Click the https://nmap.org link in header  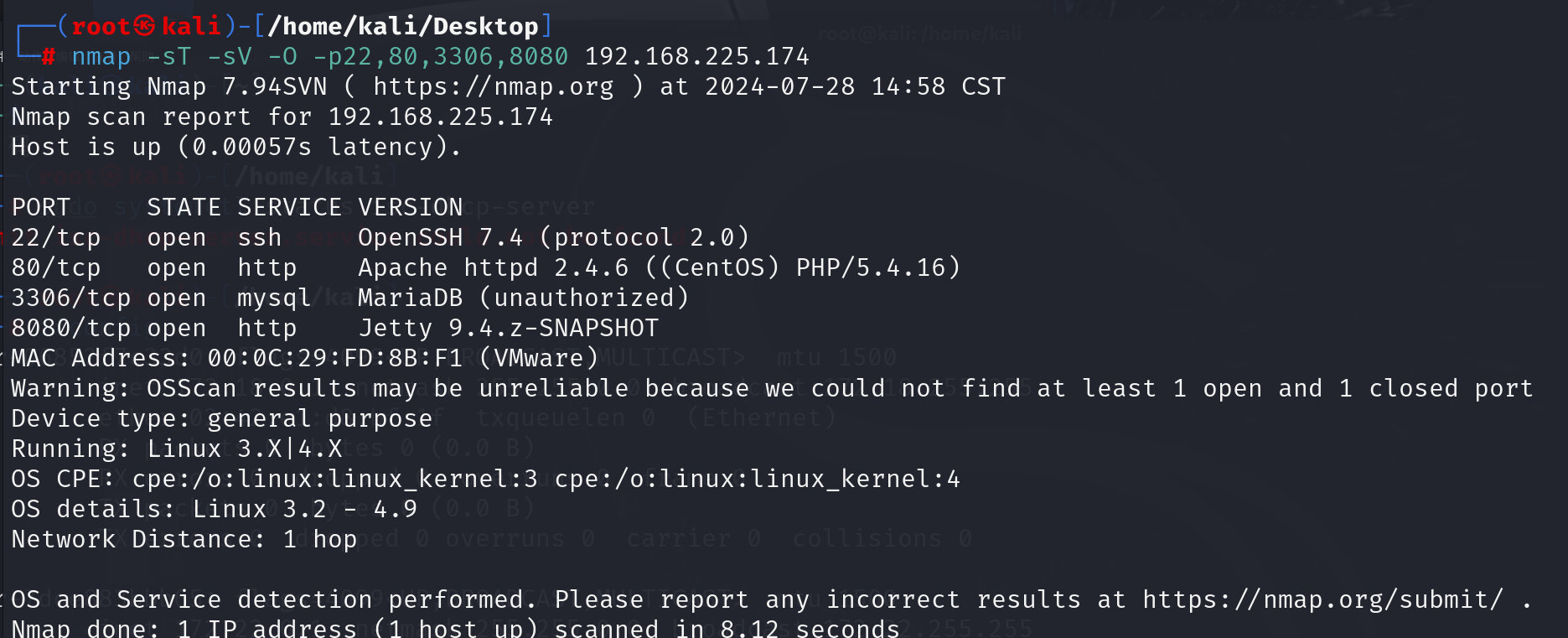click(x=494, y=87)
